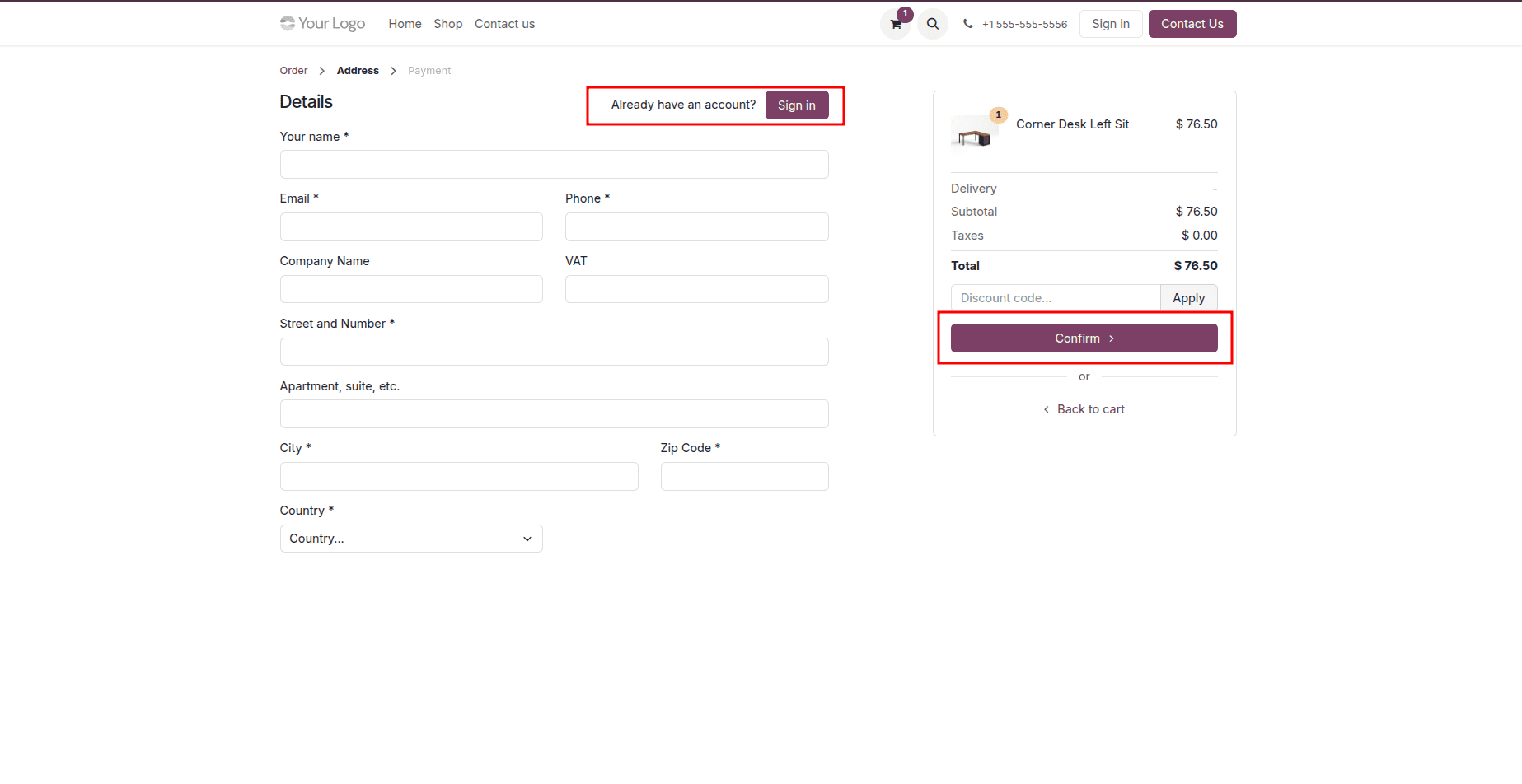This screenshot has width=1522, height=784.
Task: Go Back to cart
Action: (x=1084, y=409)
